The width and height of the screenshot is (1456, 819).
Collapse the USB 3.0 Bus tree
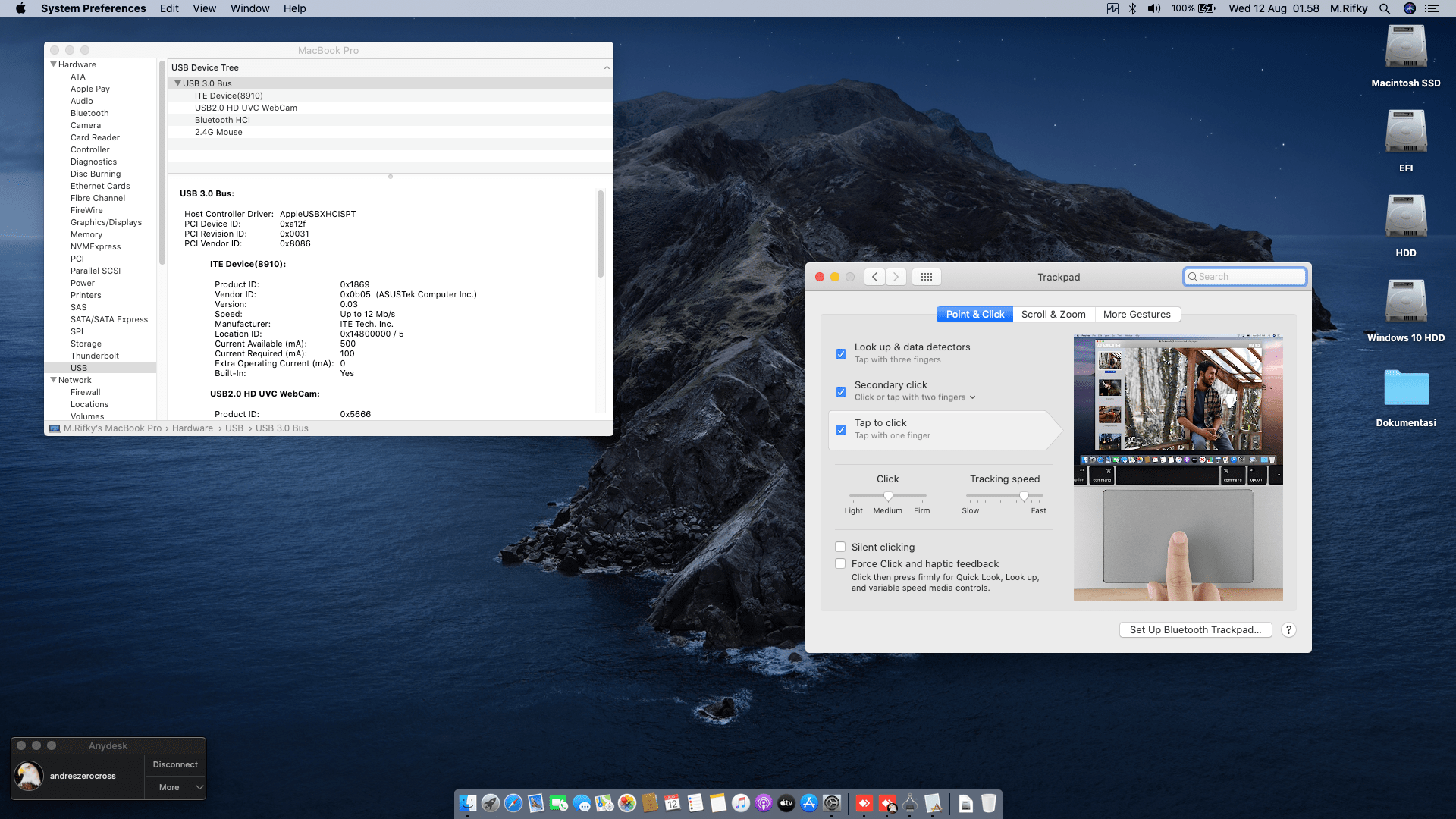coord(178,83)
